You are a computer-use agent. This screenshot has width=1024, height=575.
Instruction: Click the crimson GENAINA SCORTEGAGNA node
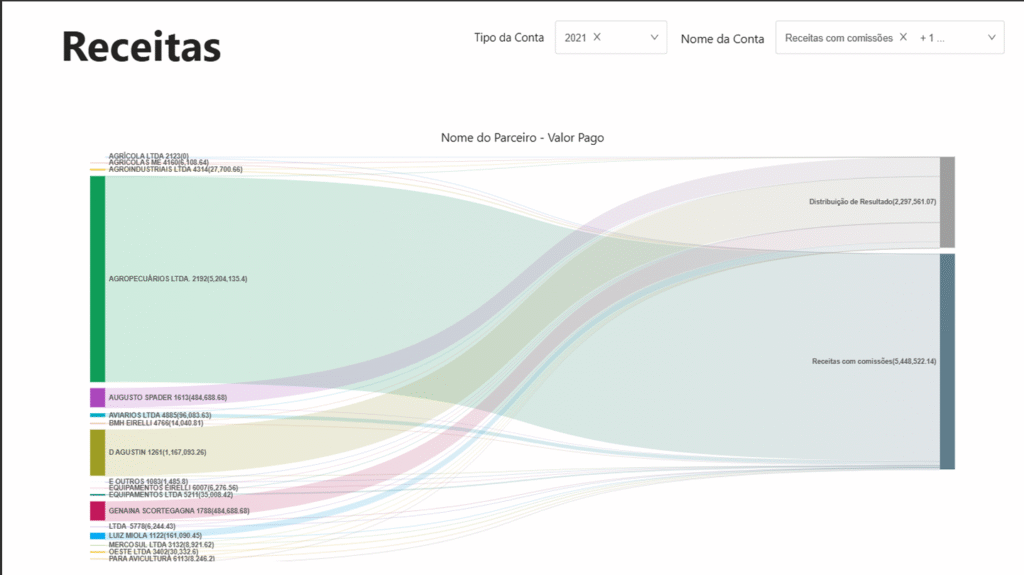tap(97, 510)
